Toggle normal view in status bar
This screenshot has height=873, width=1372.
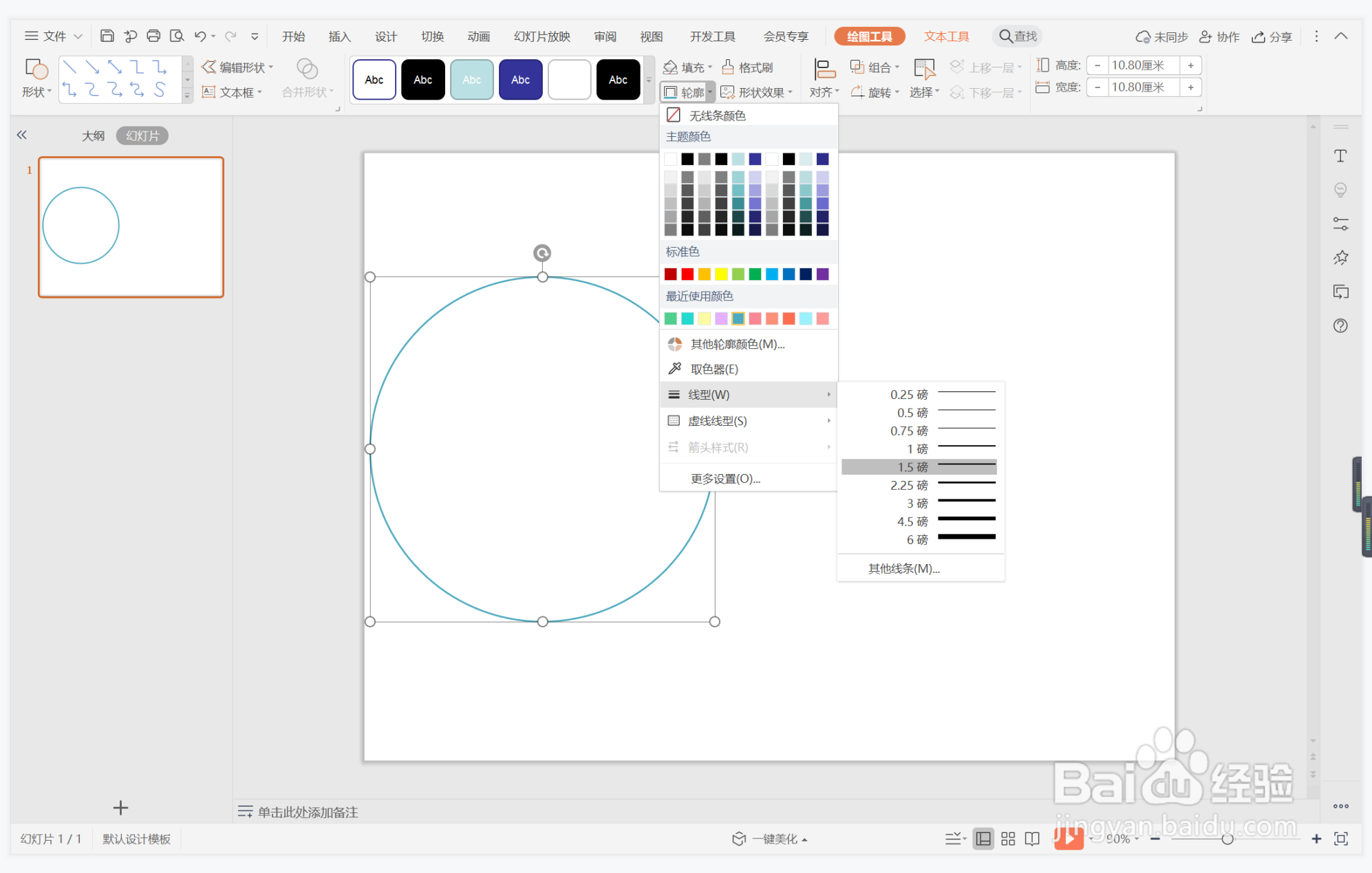point(983,839)
